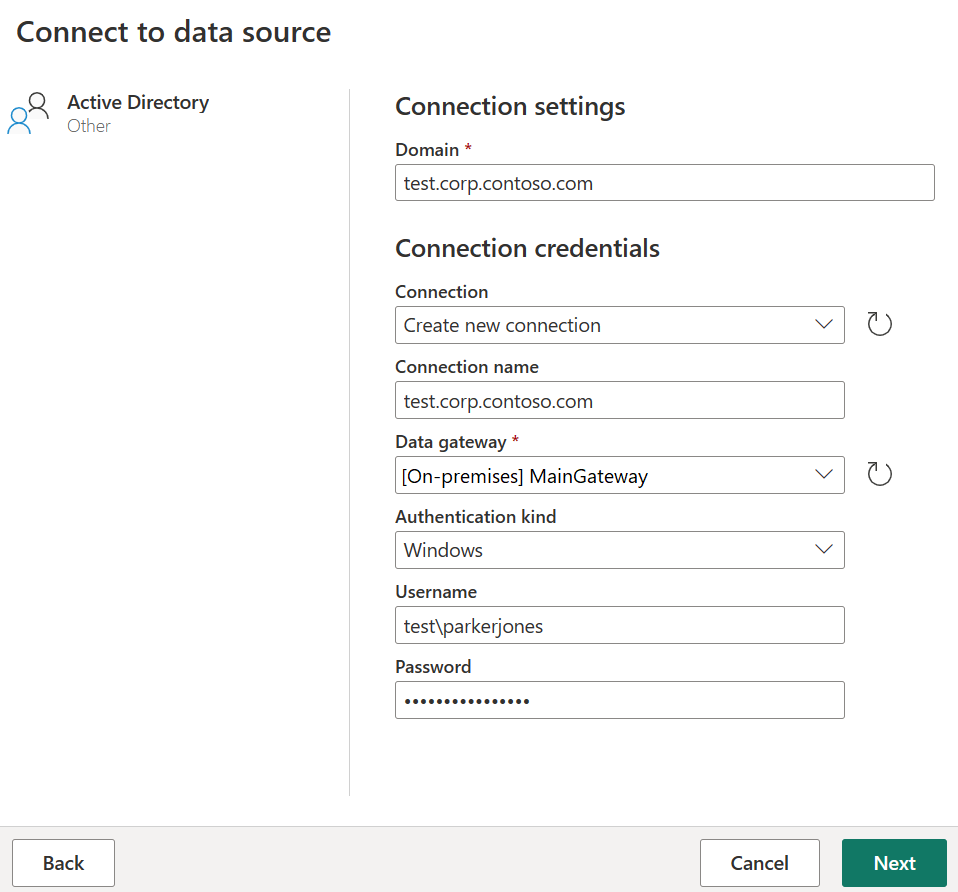Click the Next button
Viewport: 958px width, 892px height.
(893, 862)
